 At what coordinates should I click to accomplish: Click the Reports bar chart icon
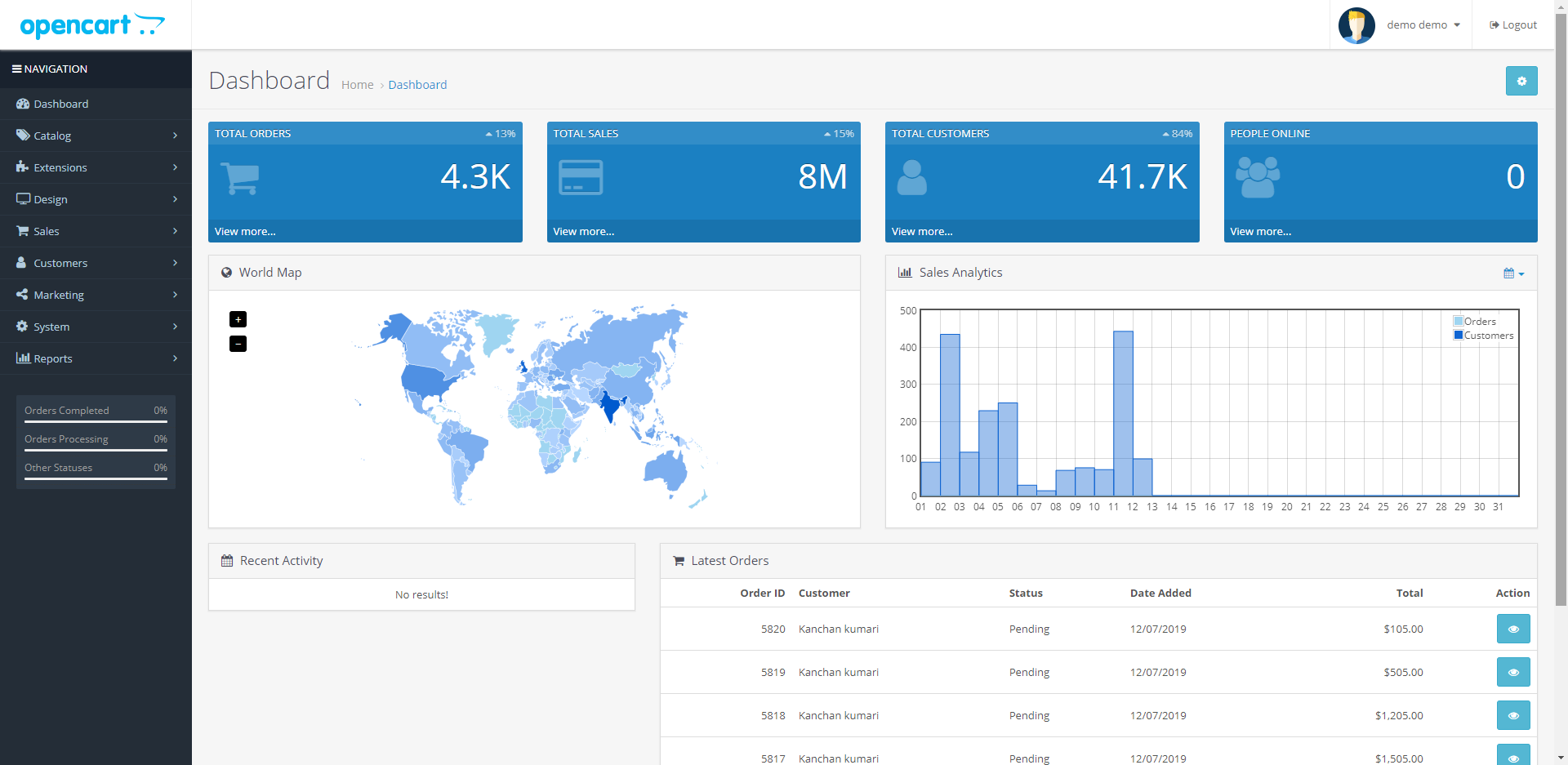(23, 358)
